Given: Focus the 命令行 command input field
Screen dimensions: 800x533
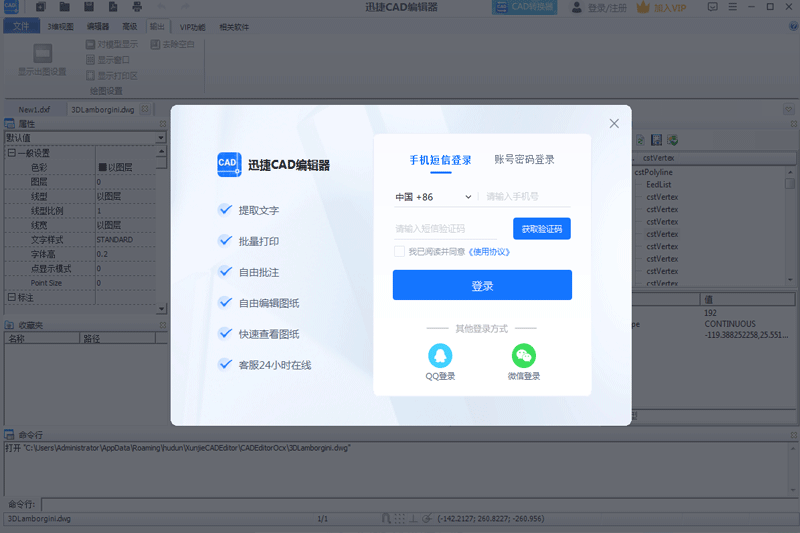Looking at the screenshot, I should point(419,504).
